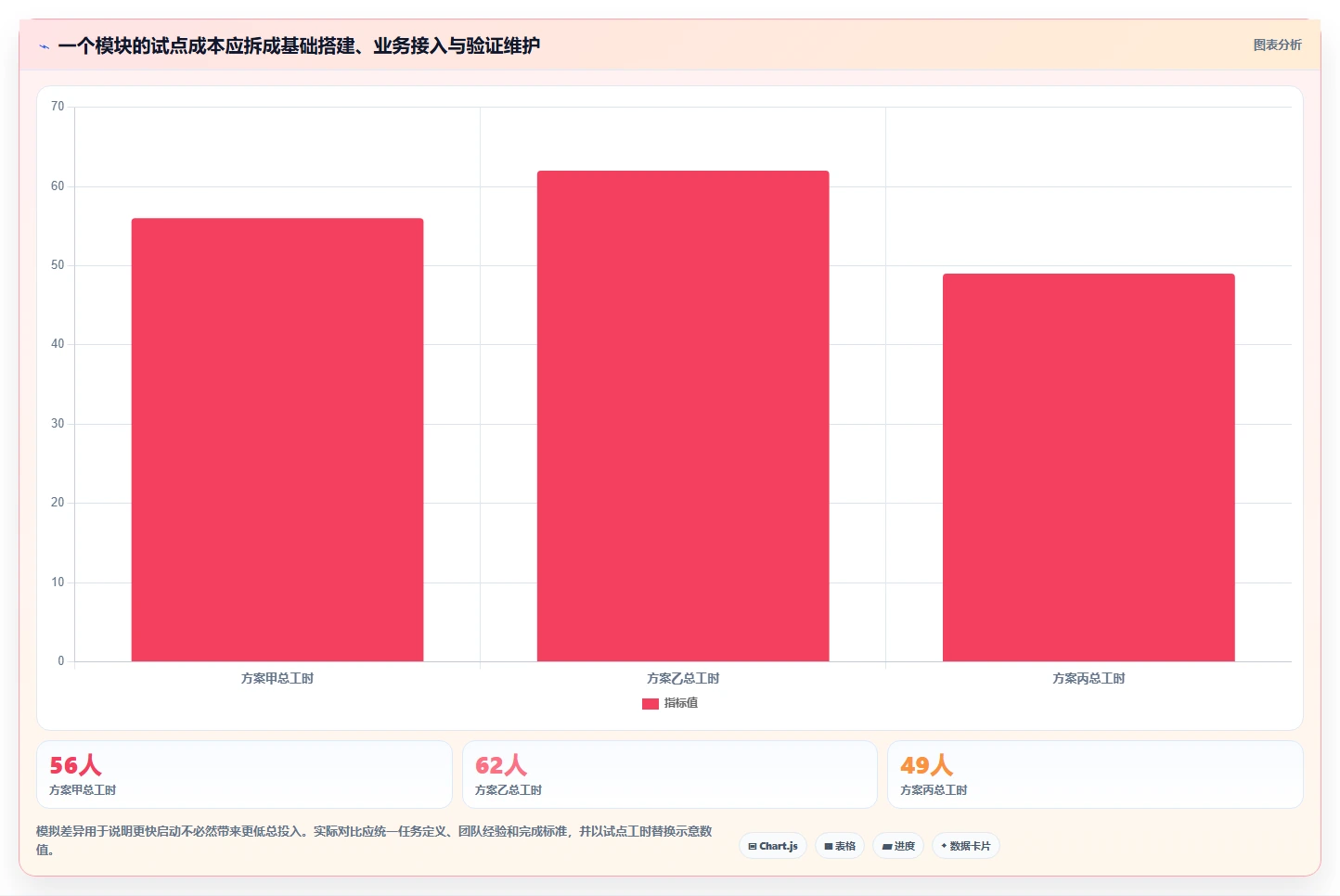Click the footnote text starting 模拟差异用于说明

(x=374, y=840)
